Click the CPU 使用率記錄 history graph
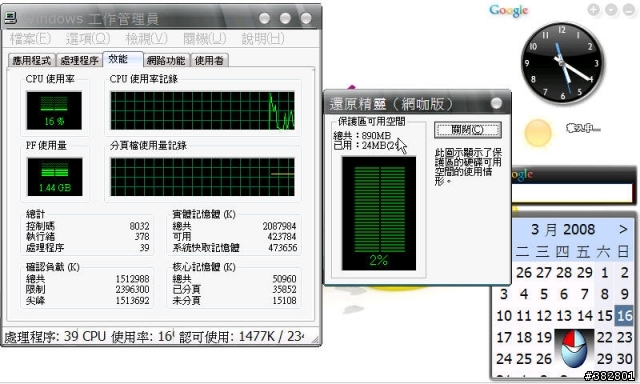The image size is (640, 384). (x=202, y=111)
